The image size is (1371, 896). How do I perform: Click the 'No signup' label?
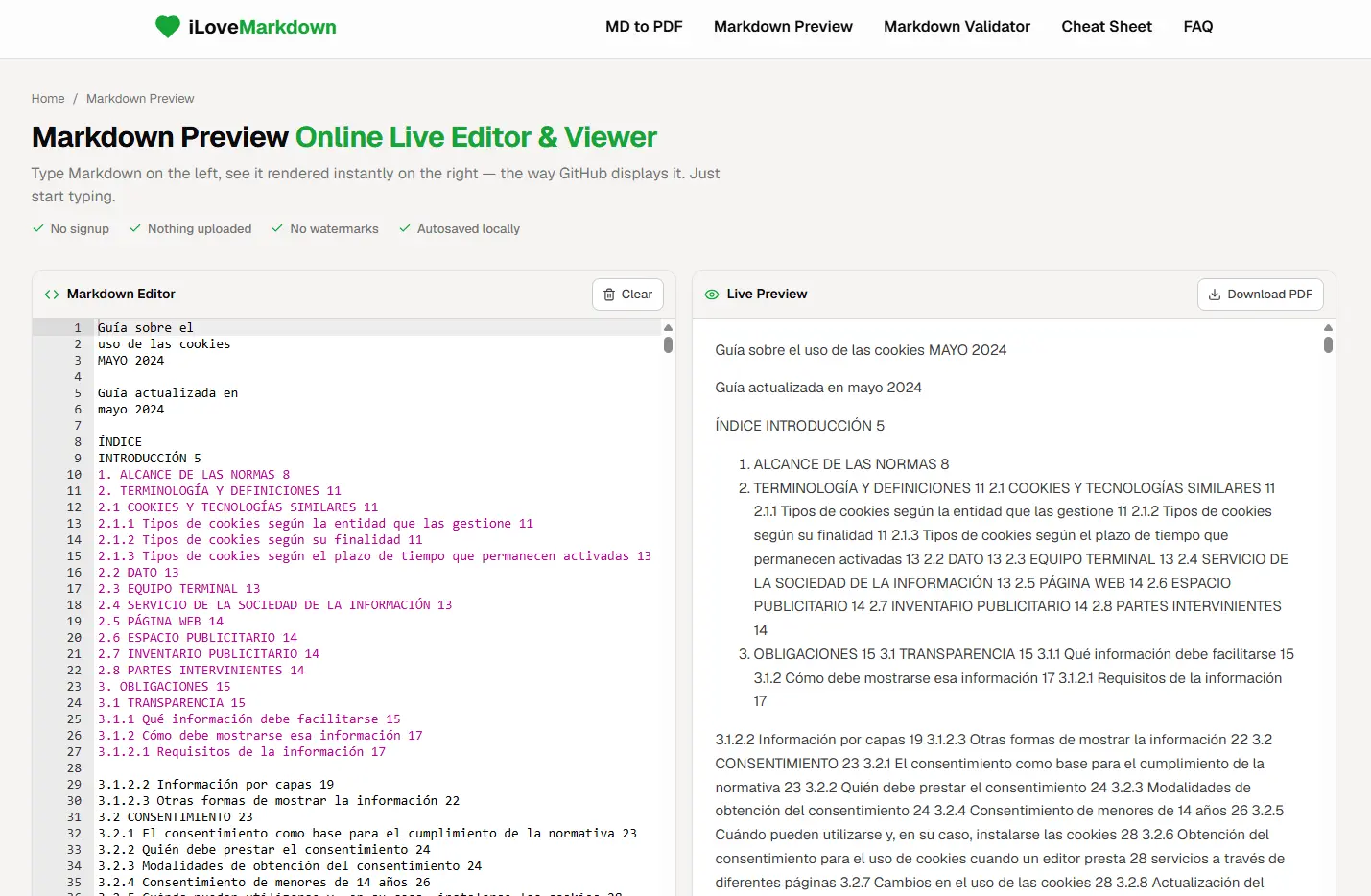click(x=80, y=228)
